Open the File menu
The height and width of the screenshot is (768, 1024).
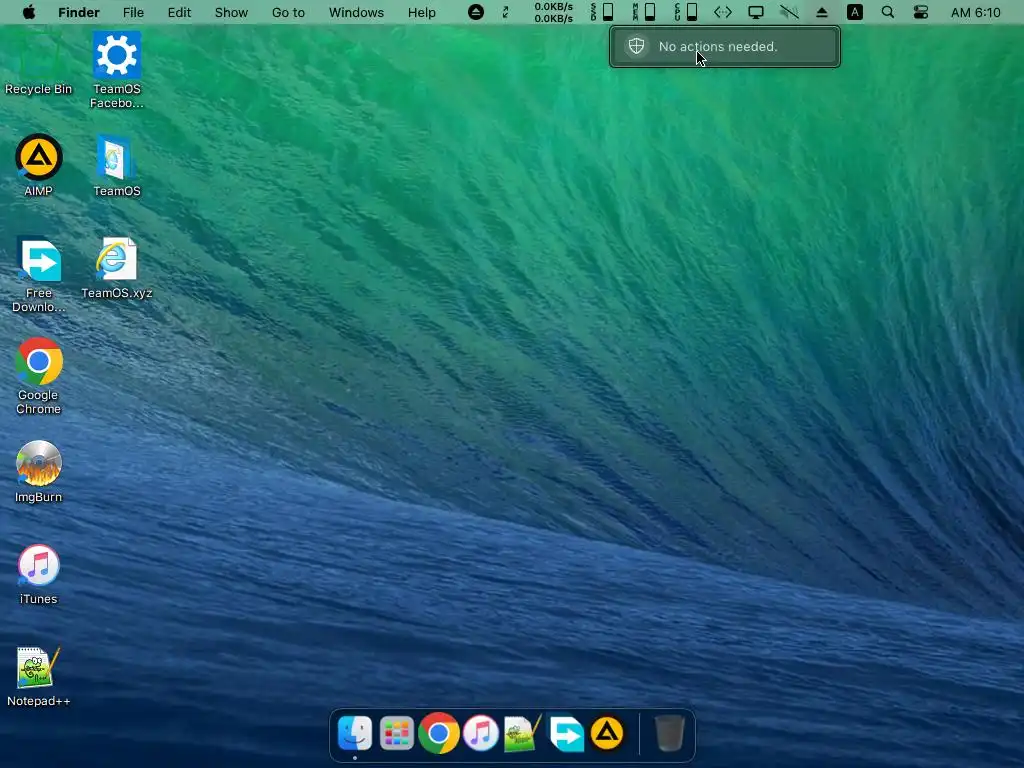pos(133,12)
